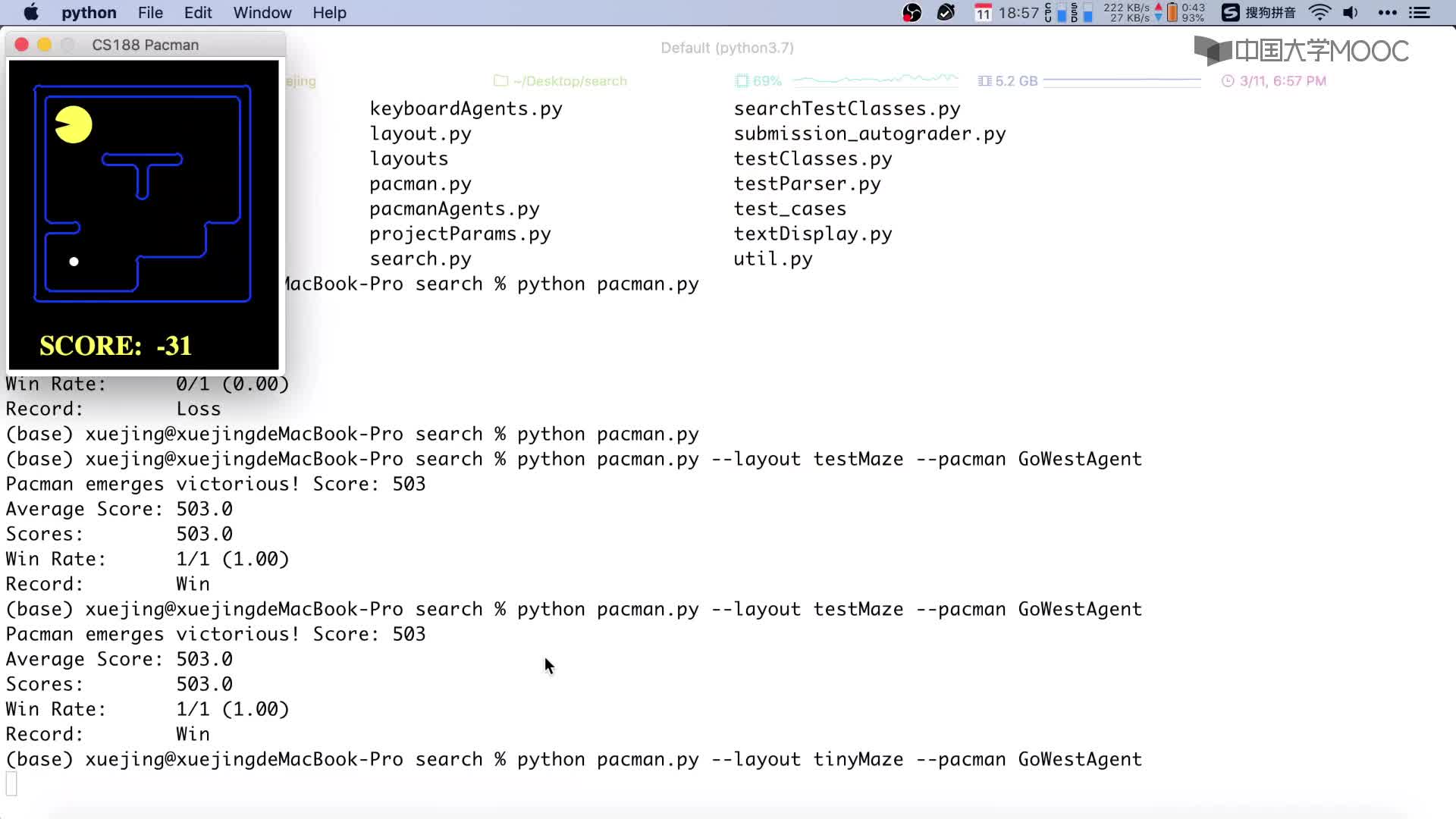Screen dimensions: 1456x819
Task: Open the Wi-Fi status menu
Action: coord(1319,13)
